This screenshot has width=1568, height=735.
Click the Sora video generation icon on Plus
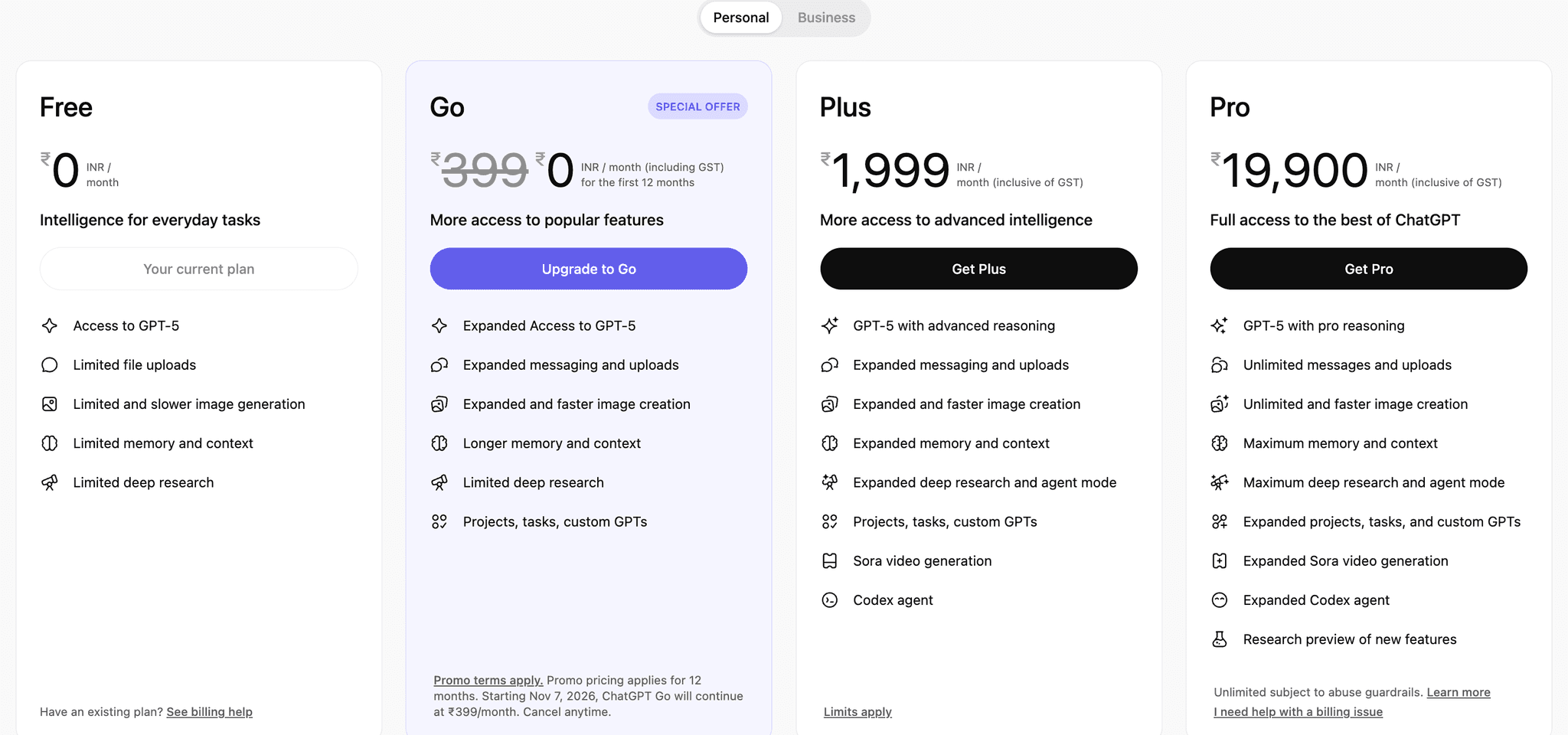click(x=830, y=560)
